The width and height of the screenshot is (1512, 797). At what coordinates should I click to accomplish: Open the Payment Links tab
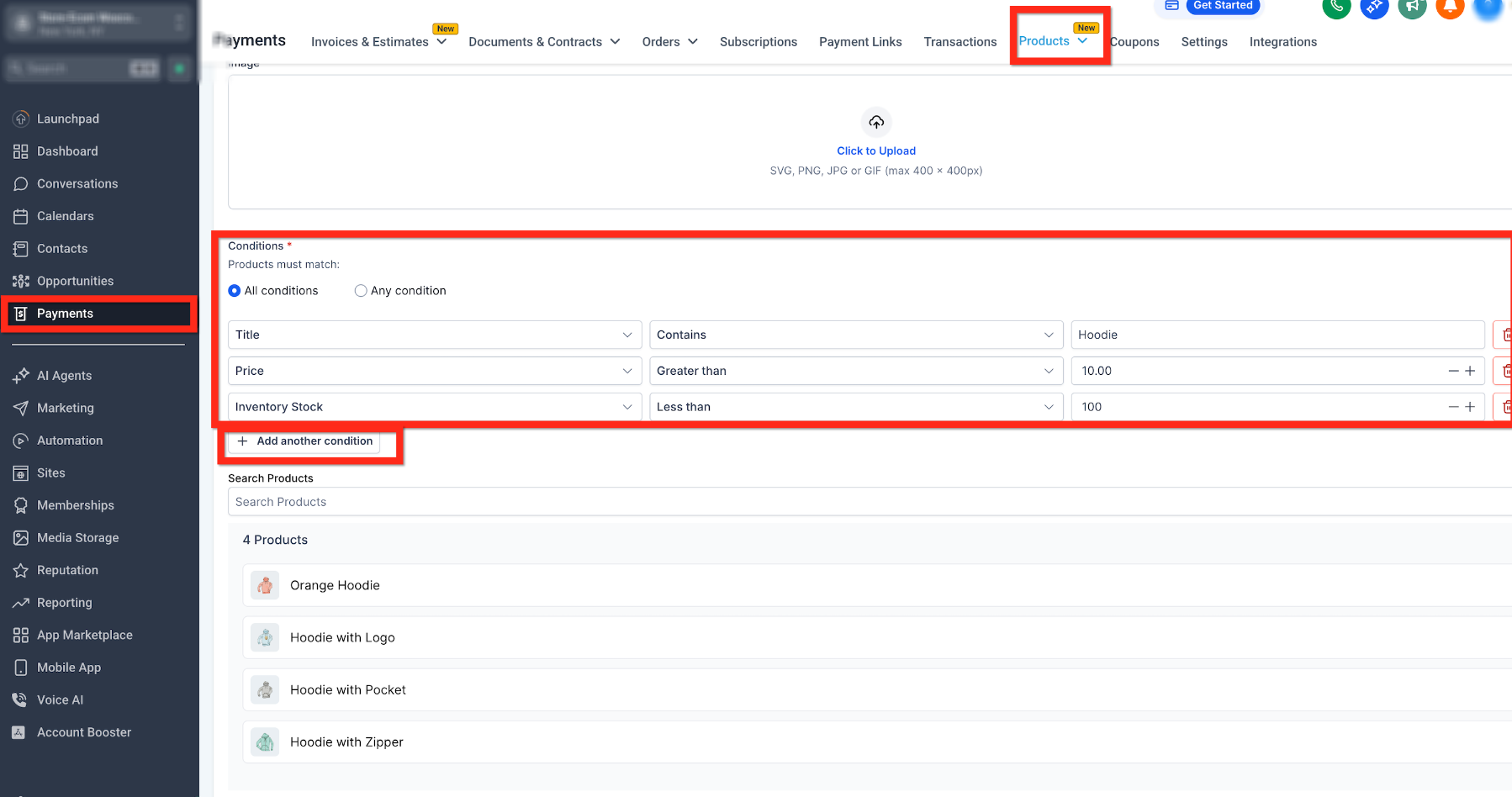click(x=860, y=42)
